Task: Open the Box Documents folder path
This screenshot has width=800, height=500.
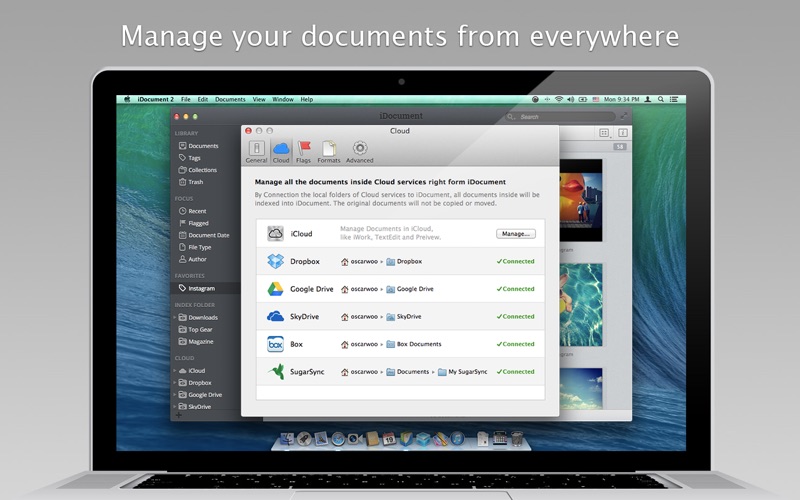Action: coord(418,344)
